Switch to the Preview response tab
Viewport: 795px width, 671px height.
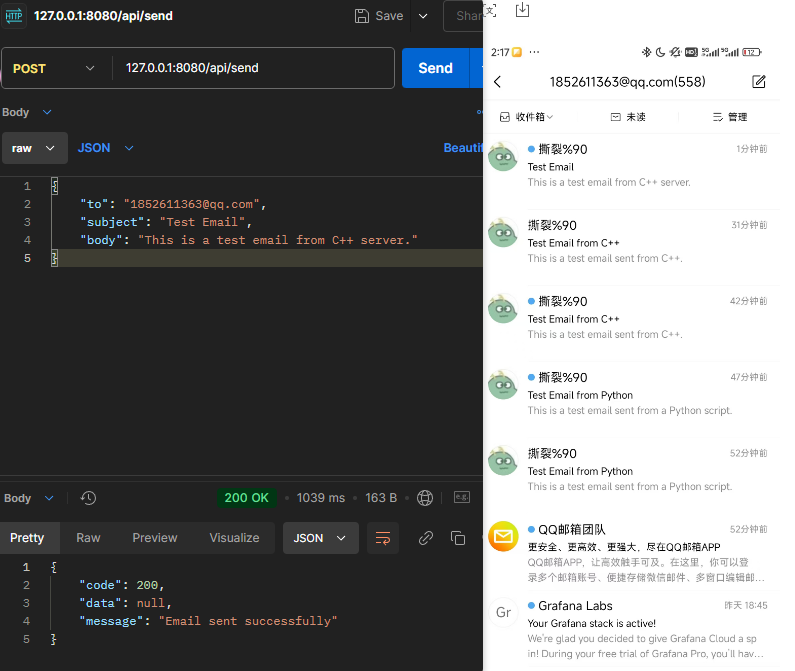pyautogui.click(x=155, y=538)
